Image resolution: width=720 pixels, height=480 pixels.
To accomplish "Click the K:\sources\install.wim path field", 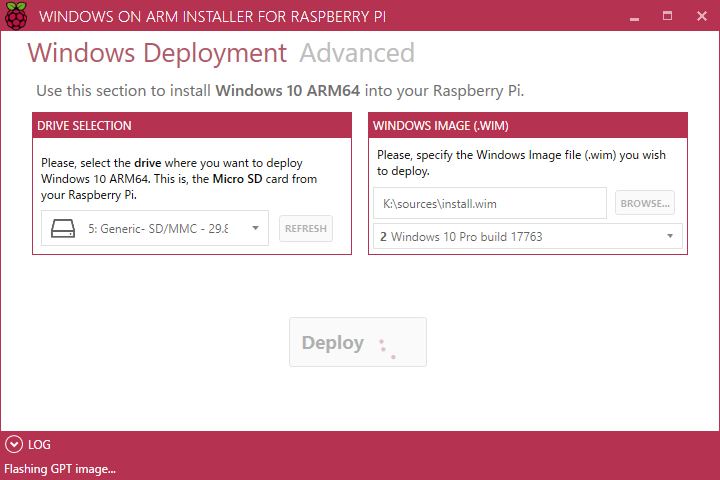I will coord(490,203).
